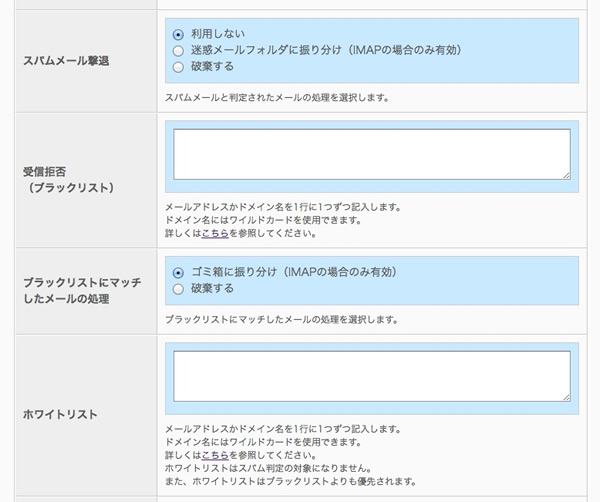Click the スパムメール撃退 row heading
600x502 pixels.
tap(67, 60)
